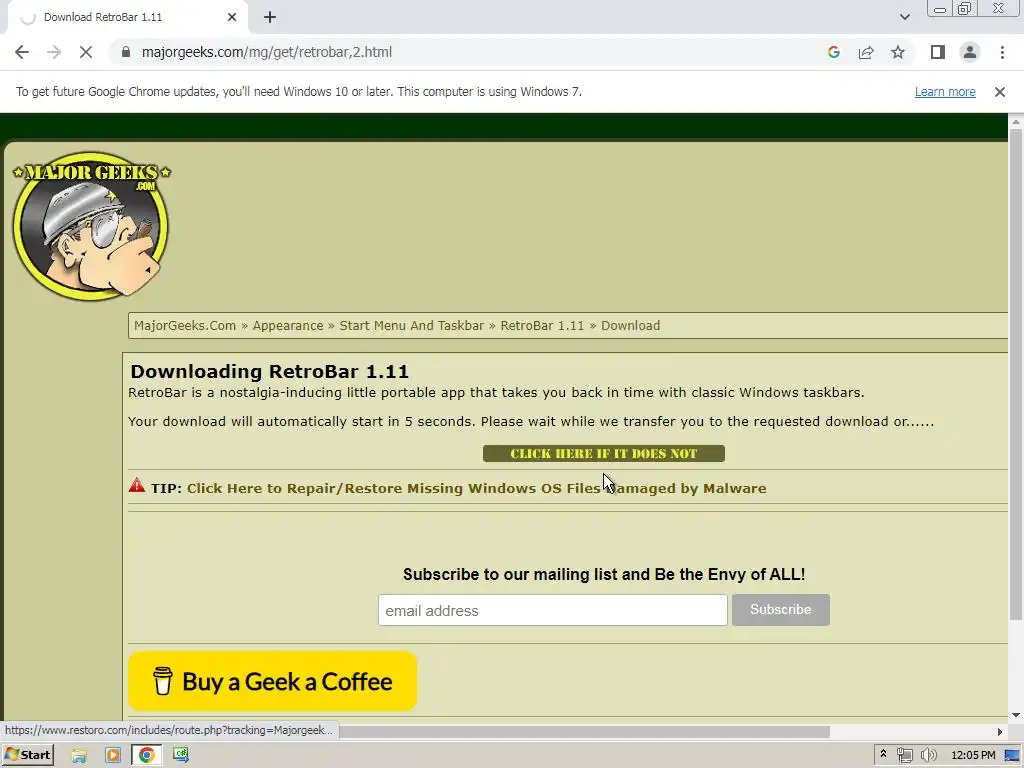Click the email address input field
The image size is (1024, 768).
pos(552,611)
